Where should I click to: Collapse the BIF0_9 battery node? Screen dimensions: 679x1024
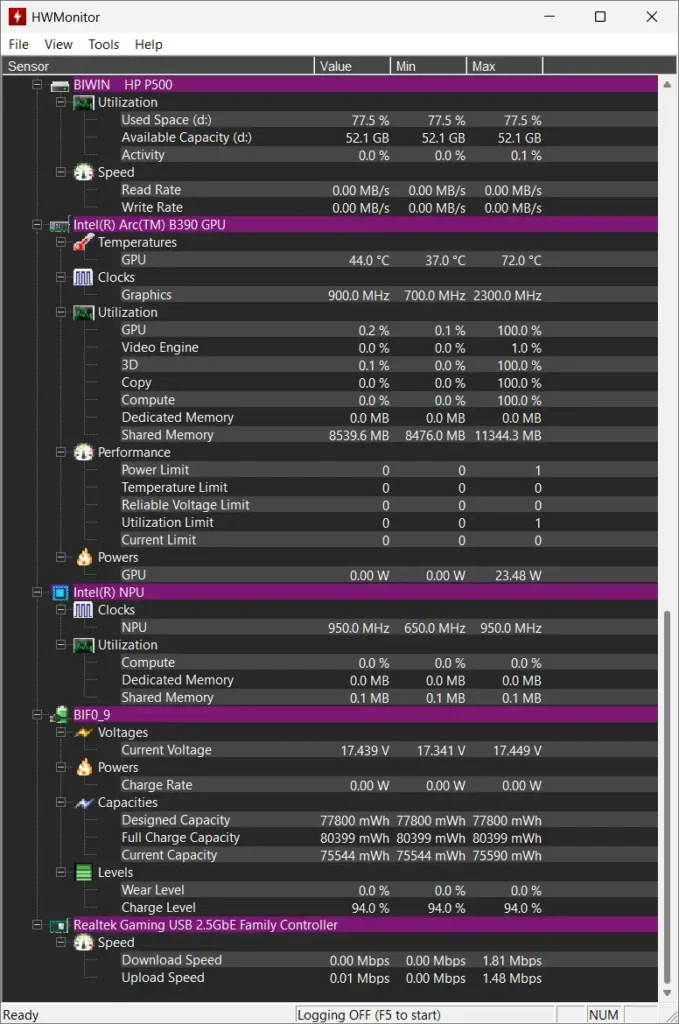(x=37, y=715)
